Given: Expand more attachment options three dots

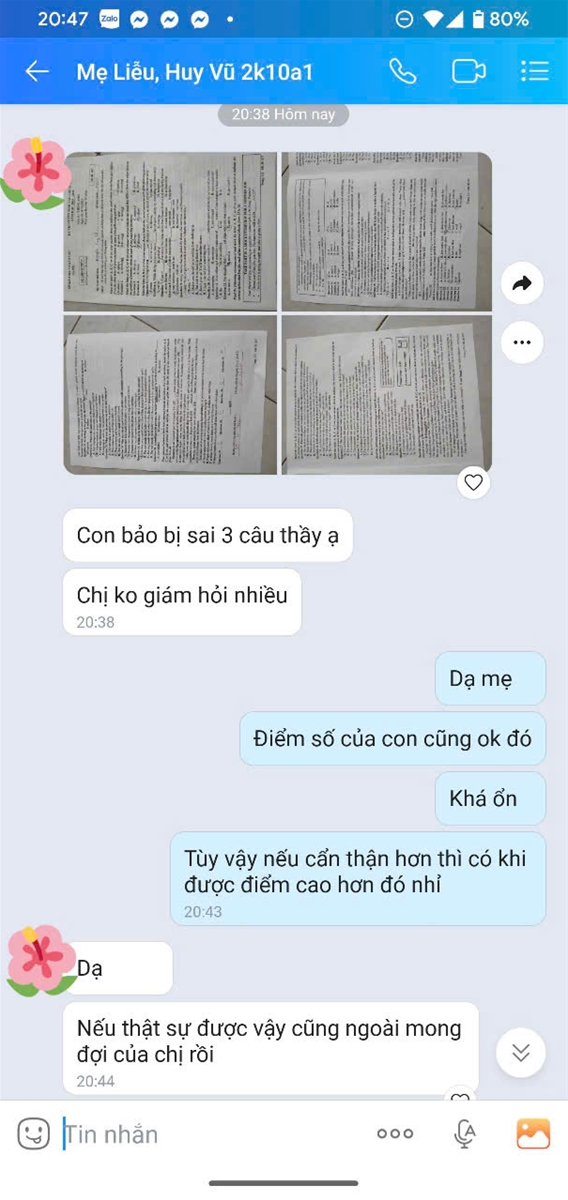Looking at the screenshot, I should [x=395, y=1133].
